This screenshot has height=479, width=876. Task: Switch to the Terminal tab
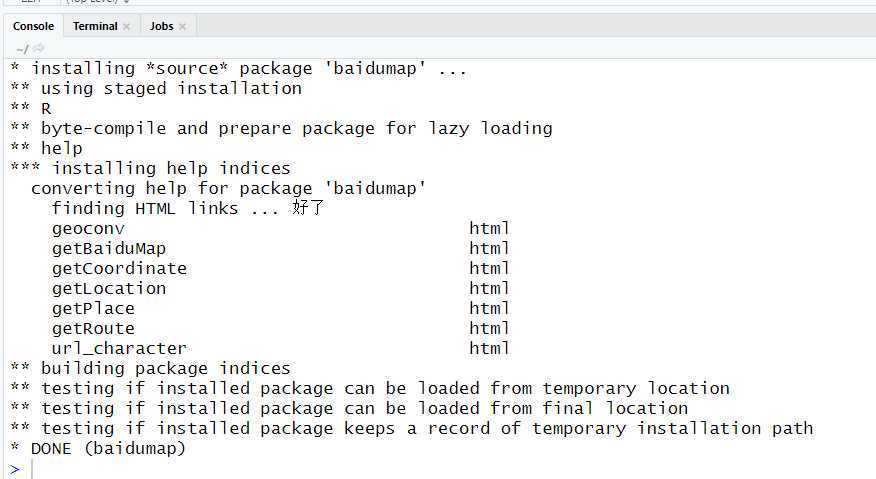[95, 26]
